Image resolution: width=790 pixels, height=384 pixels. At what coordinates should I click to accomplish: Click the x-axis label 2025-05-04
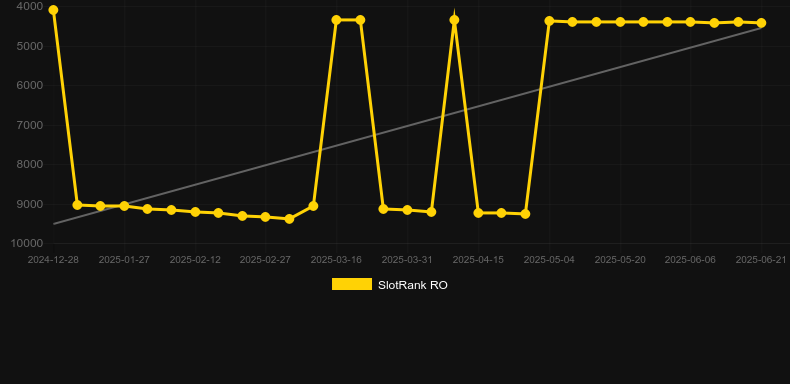click(x=549, y=260)
